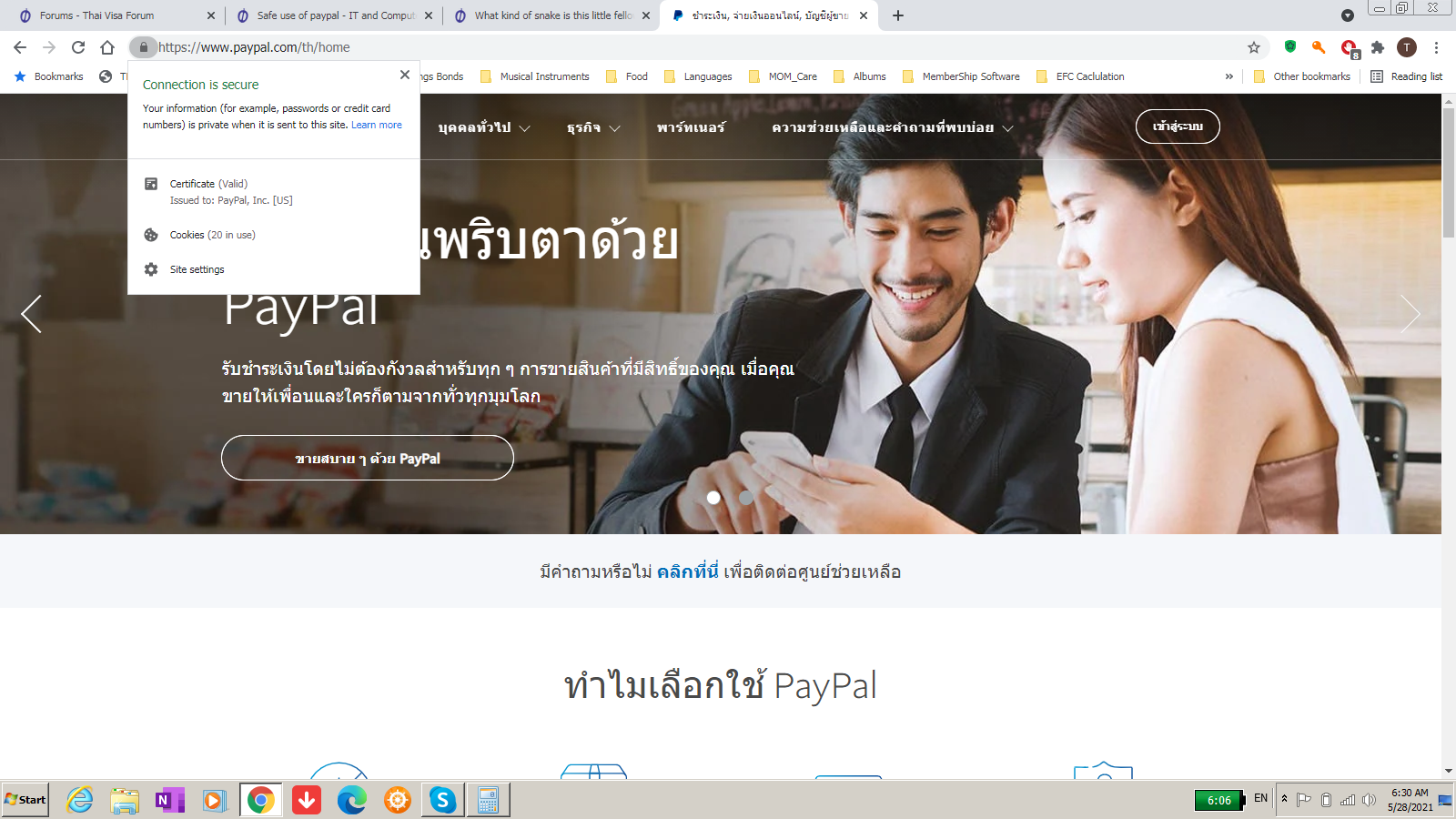1456x819 pixels.
Task: Select the second carousel dot indicator
Action: tap(745, 498)
